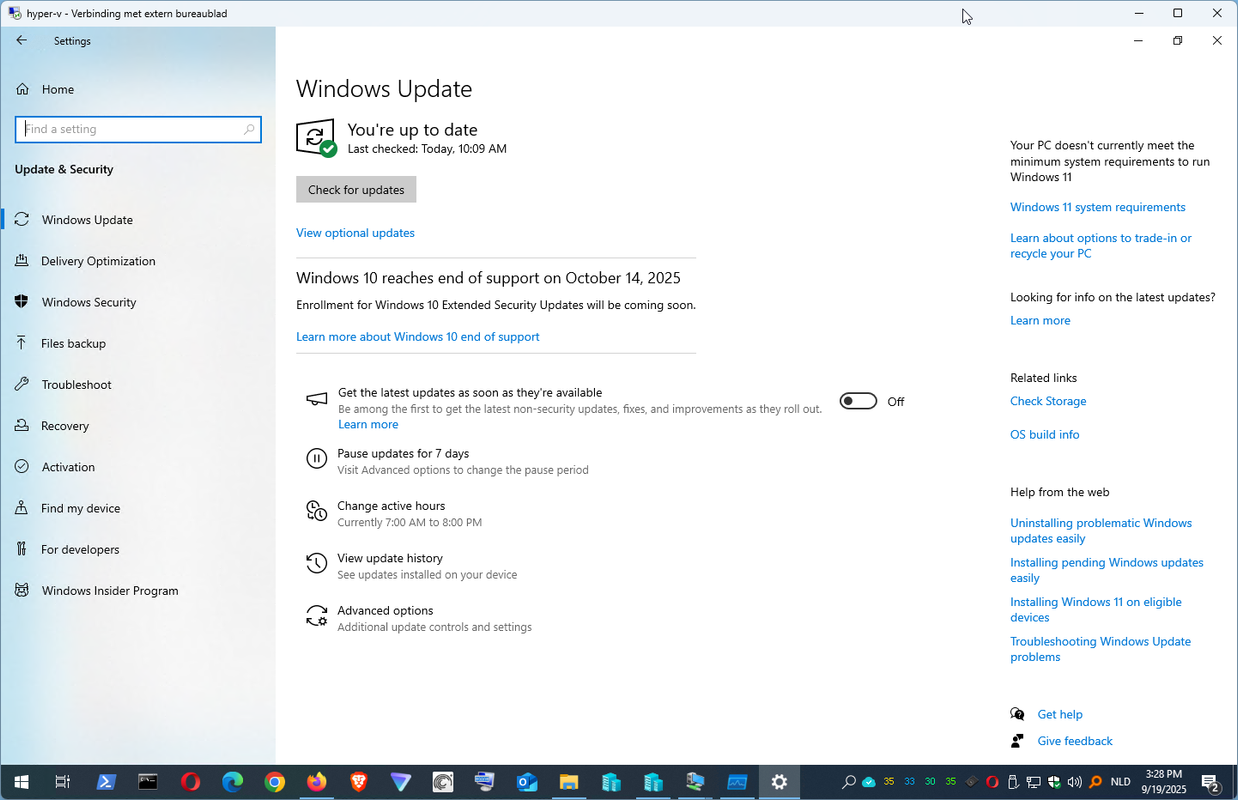Launch Brave browser from taskbar
This screenshot has width=1238, height=800.
pos(358,782)
